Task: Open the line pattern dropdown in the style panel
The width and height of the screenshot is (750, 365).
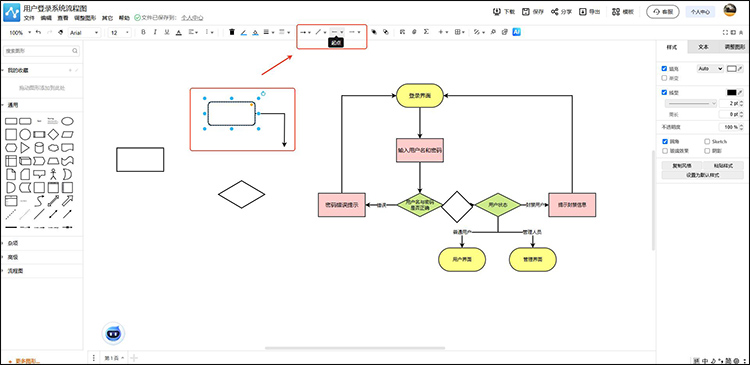Action: click(x=691, y=103)
